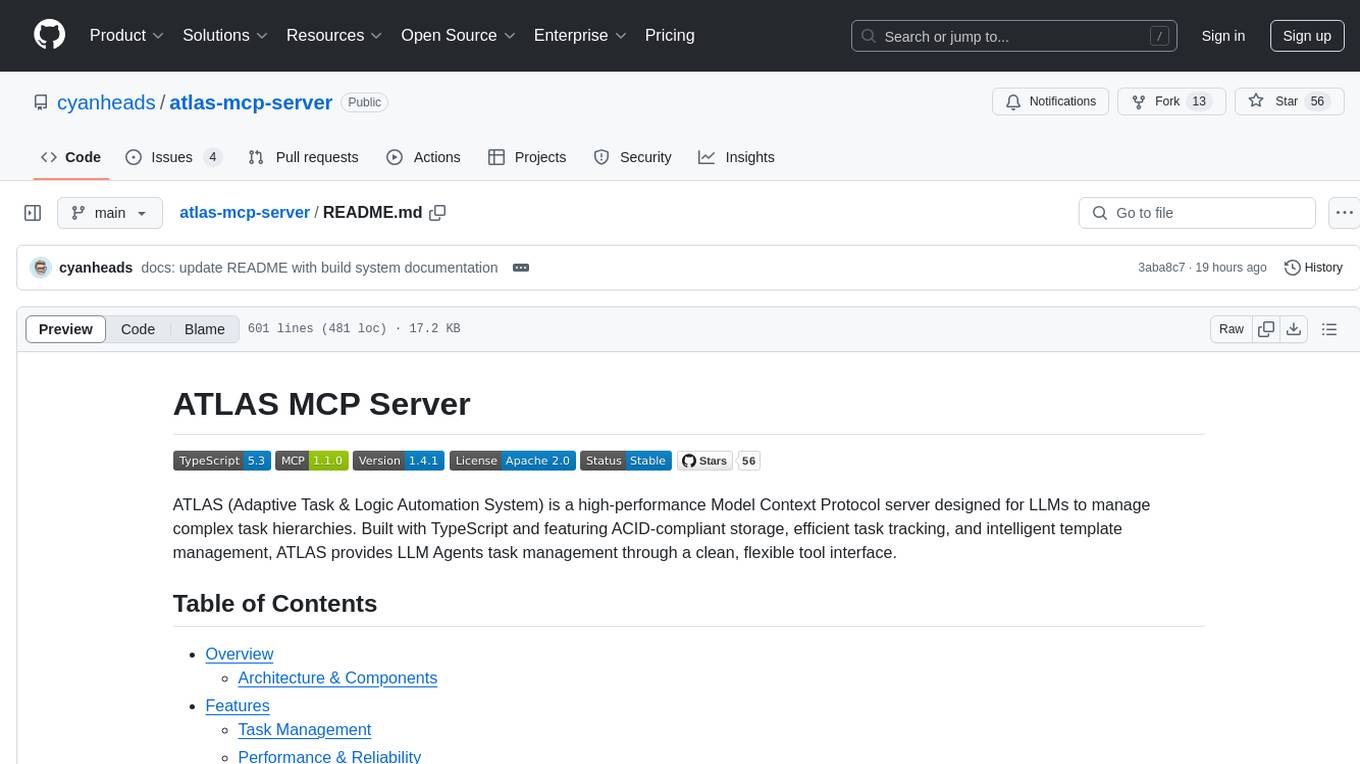Open the main branch selector
Screen dimensions: 1360x764
[110, 213]
